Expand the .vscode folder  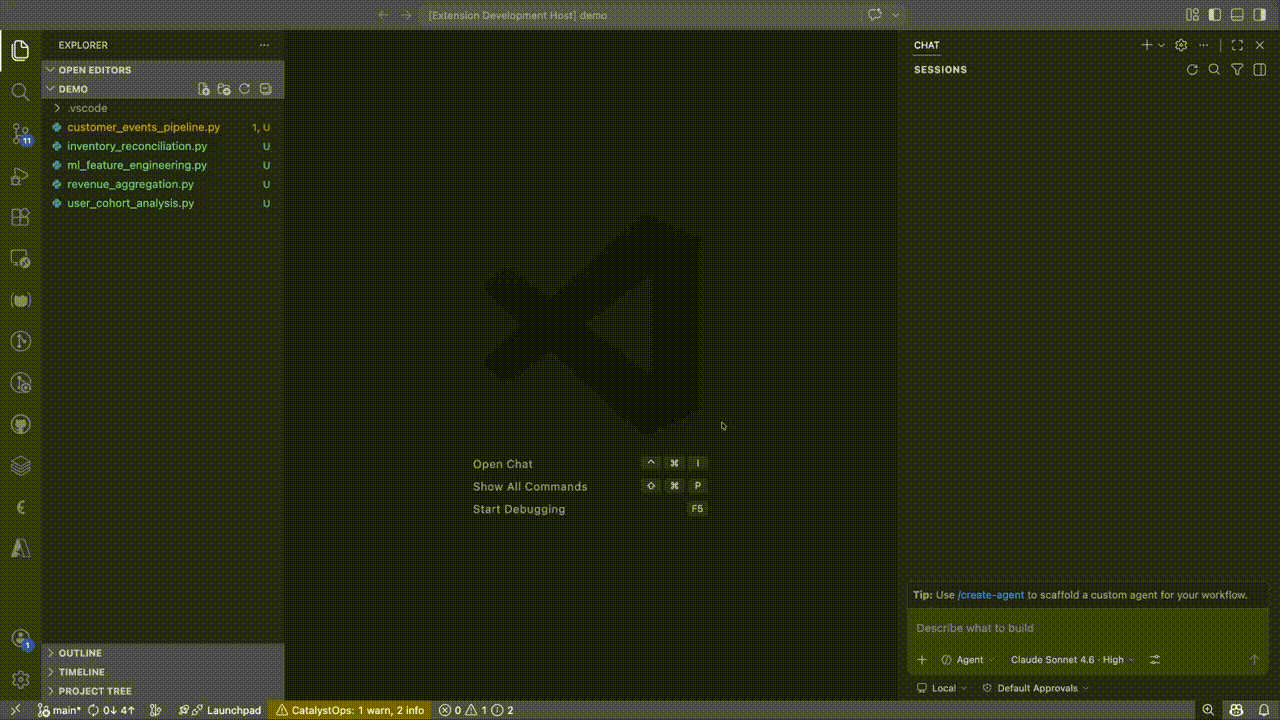(163, 108)
